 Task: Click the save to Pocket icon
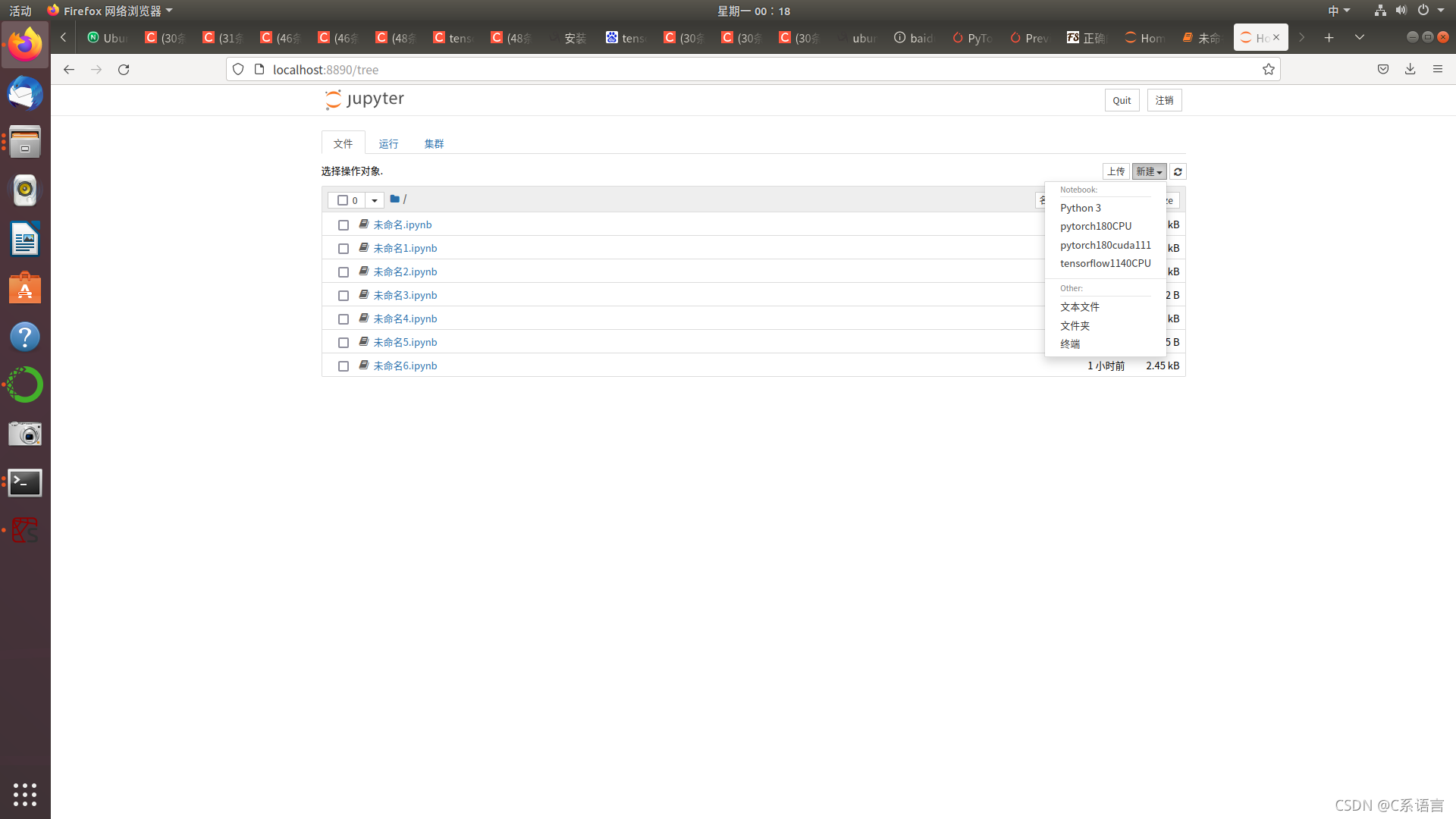pos(1383,70)
